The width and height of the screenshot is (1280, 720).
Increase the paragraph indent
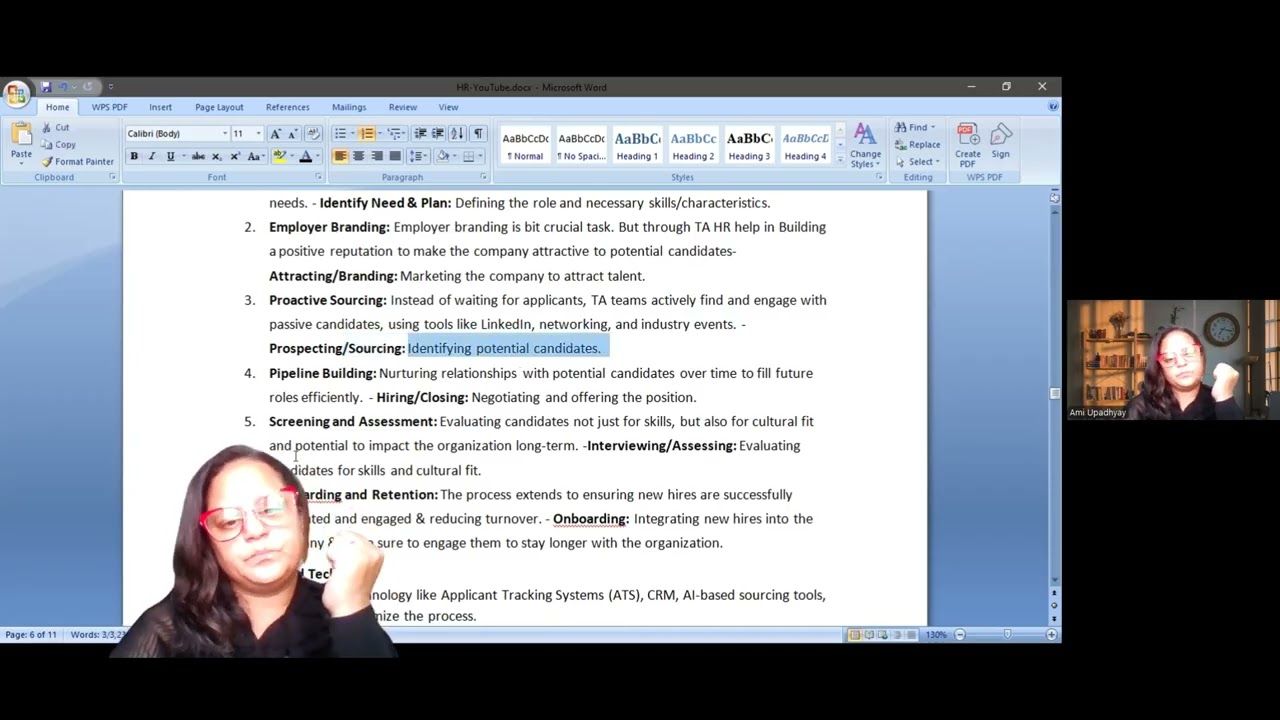[437, 134]
